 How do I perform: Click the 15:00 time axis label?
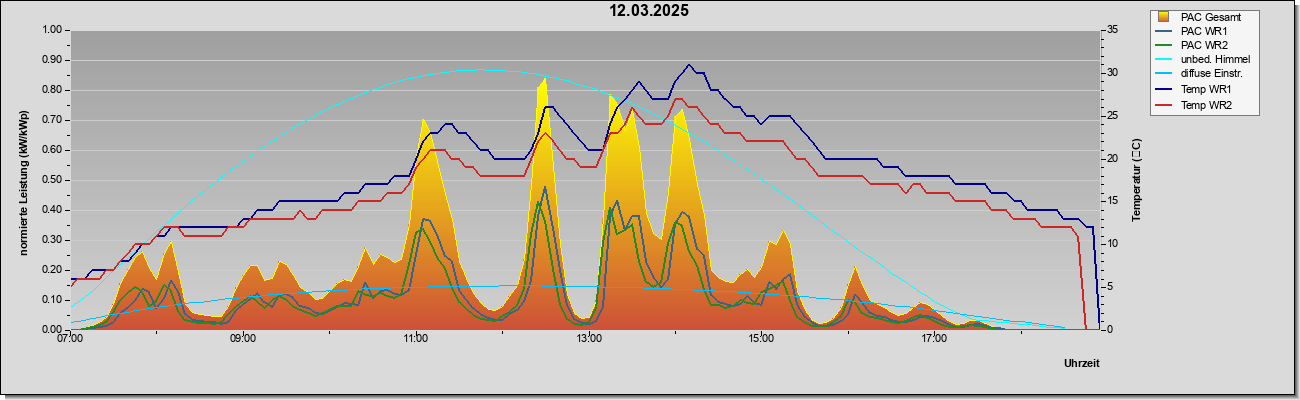click(x=761, y=338)
